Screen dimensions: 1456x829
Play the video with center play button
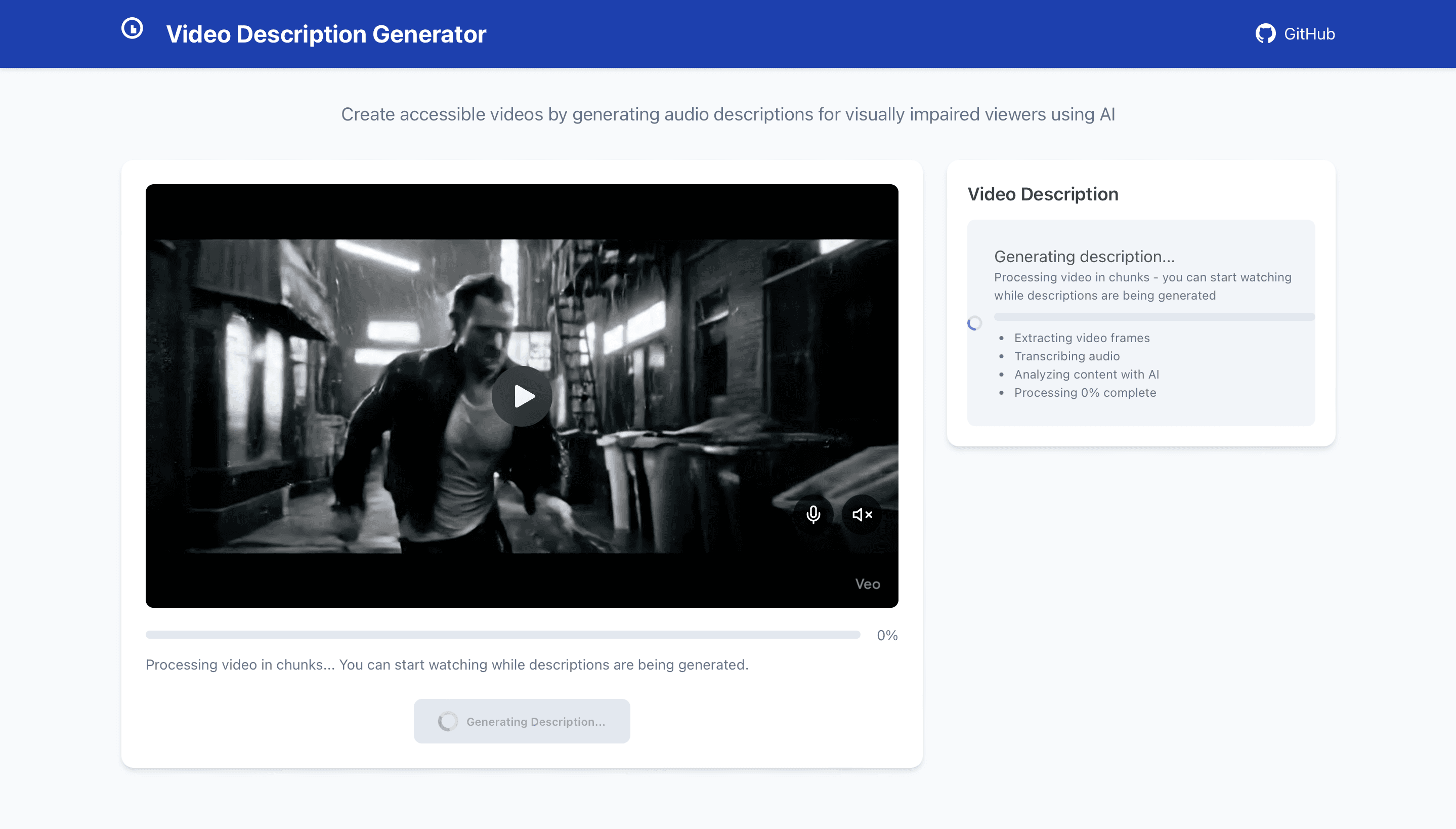pyautogui.click(x=522, y=396)
